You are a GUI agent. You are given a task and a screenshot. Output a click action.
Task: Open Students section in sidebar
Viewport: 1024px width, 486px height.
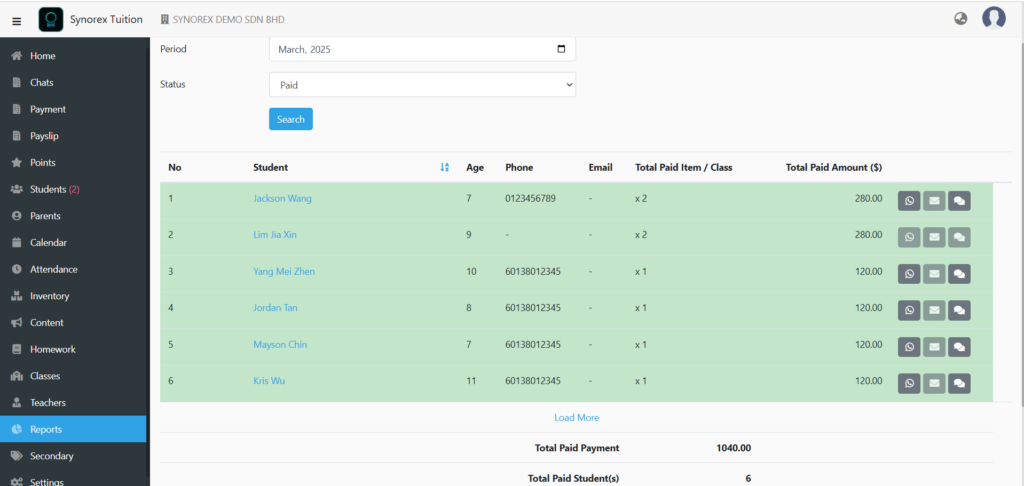pos(73,189)
